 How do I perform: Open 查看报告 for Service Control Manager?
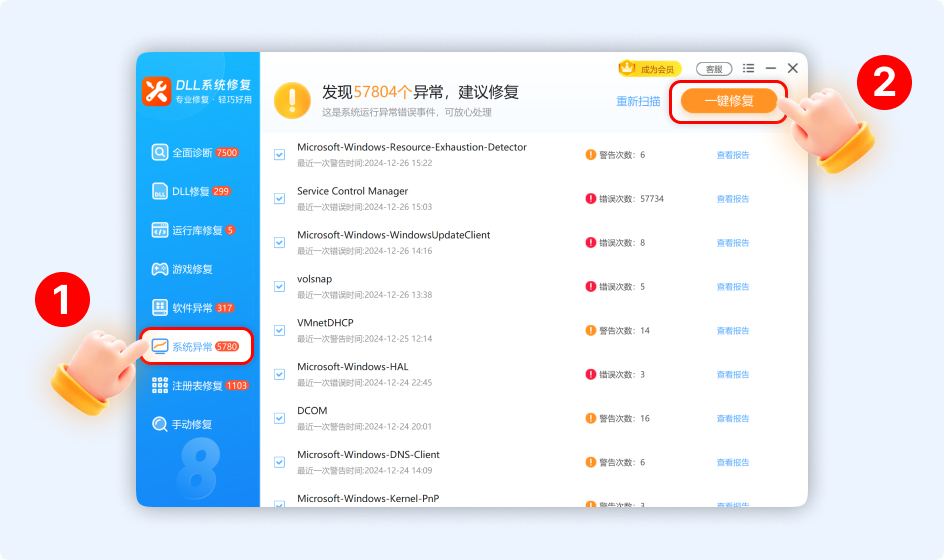coord(733,199)
